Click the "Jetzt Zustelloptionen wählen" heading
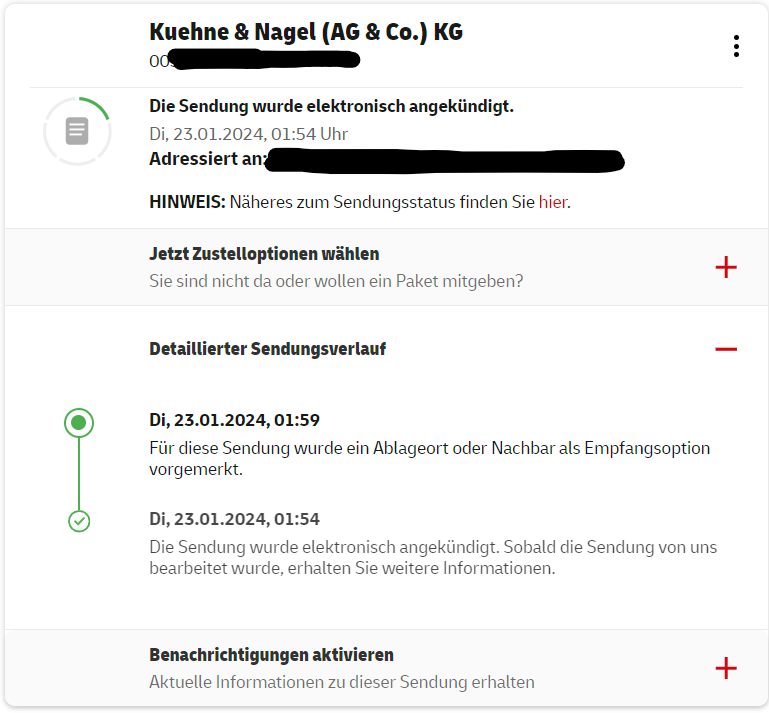Screen dimensions: 769x713 tap(264, 254)
